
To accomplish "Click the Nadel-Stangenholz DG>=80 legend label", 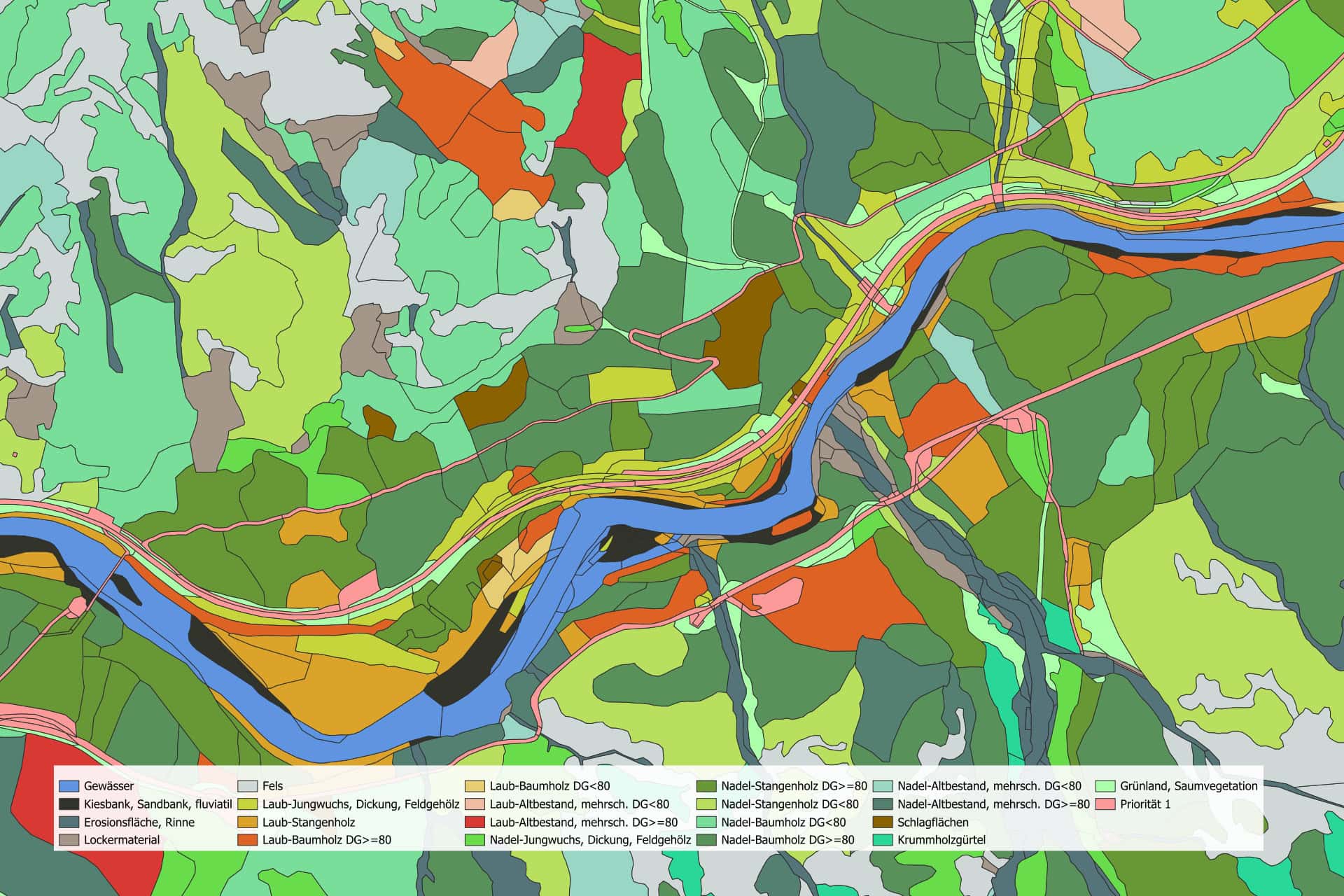I will [x=794, y=786].
